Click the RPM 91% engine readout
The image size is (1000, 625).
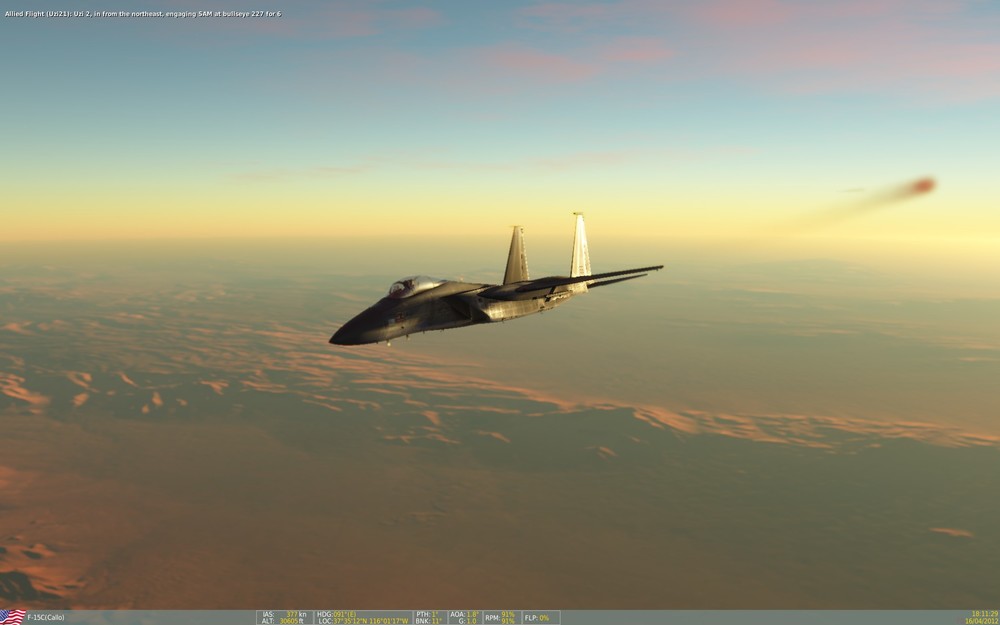point(502,617)
